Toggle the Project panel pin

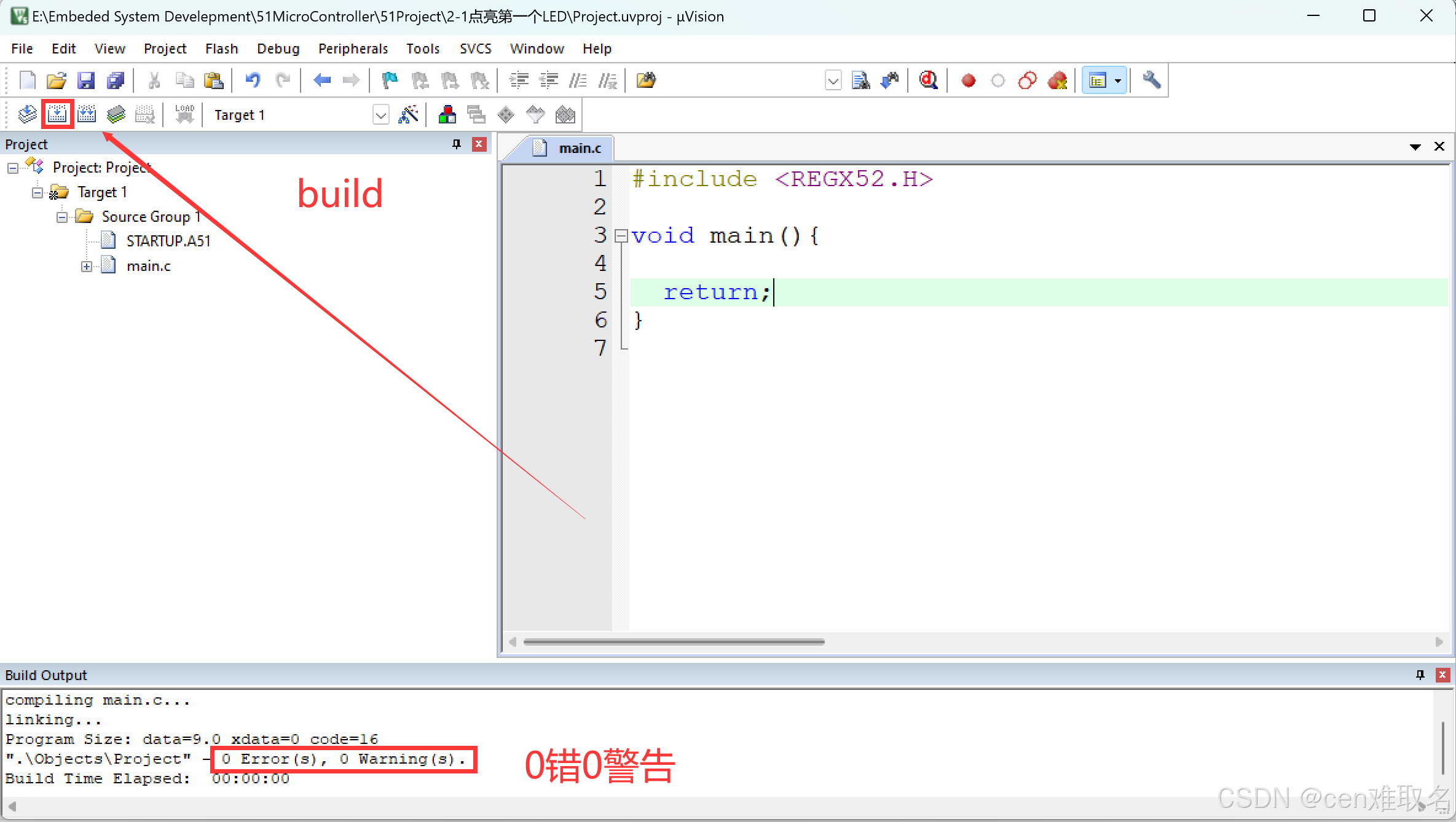[x=456, y=144]
